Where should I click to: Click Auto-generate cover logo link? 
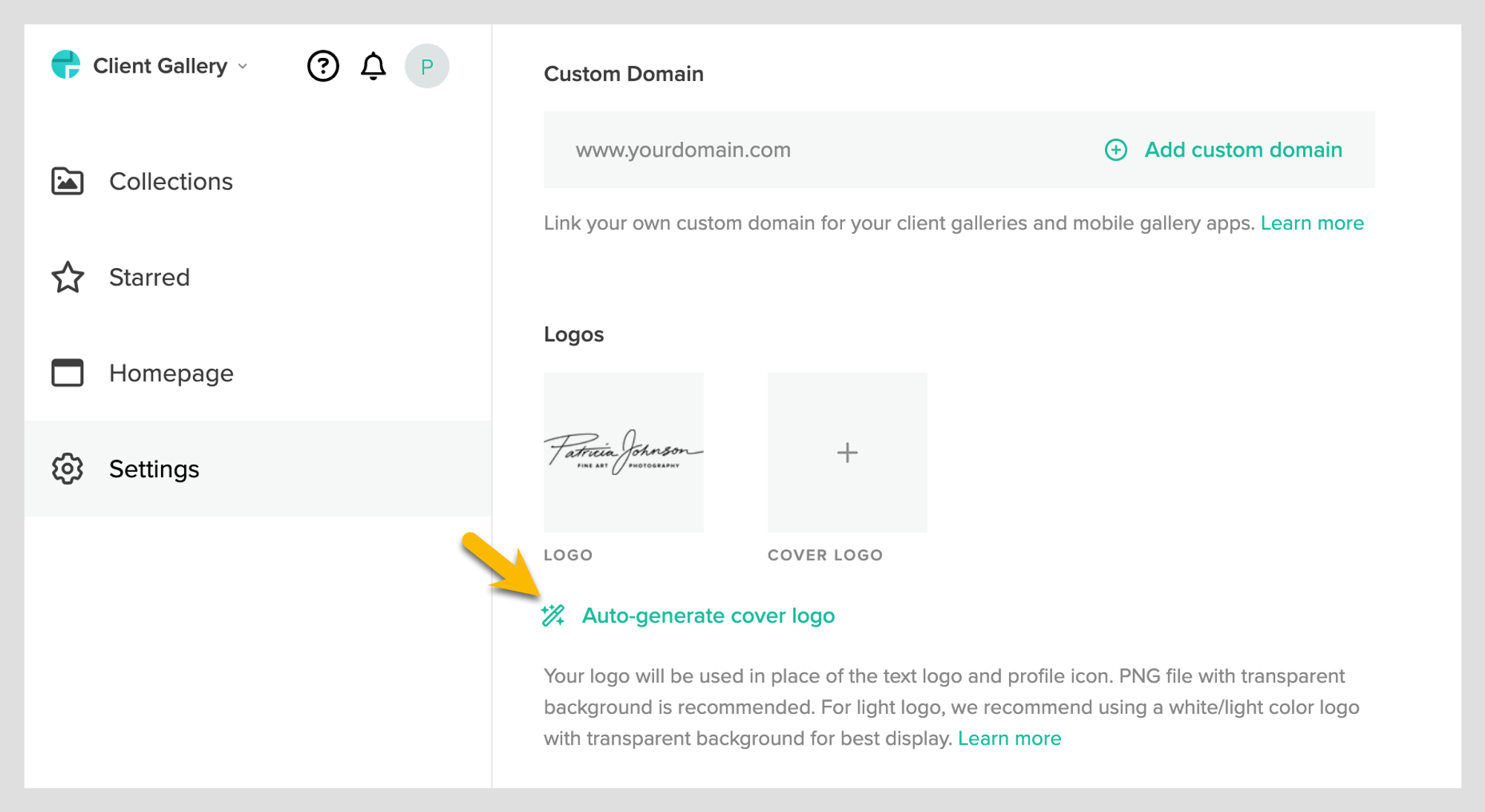coord(708,615)
